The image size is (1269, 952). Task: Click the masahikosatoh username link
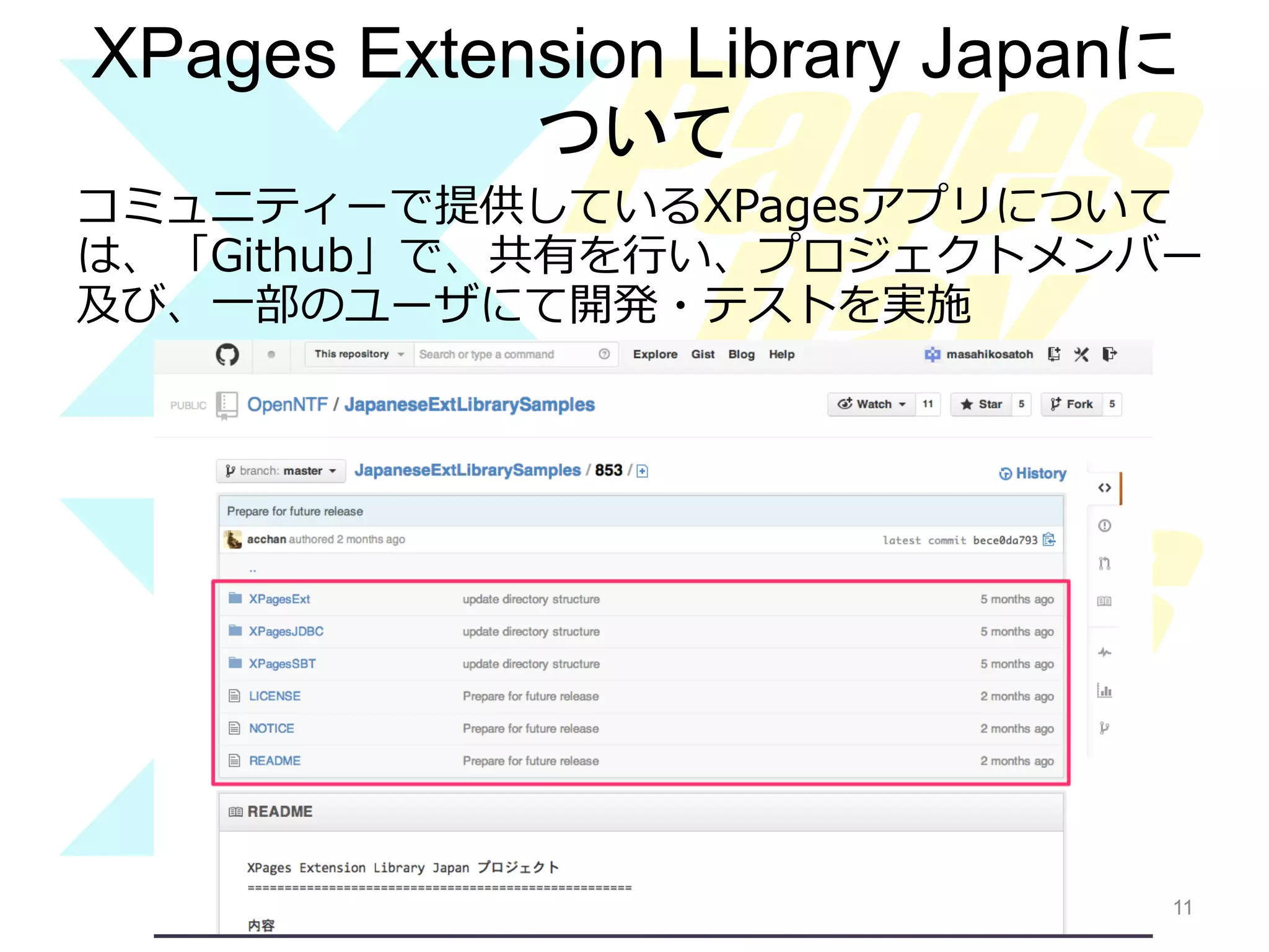990,354
